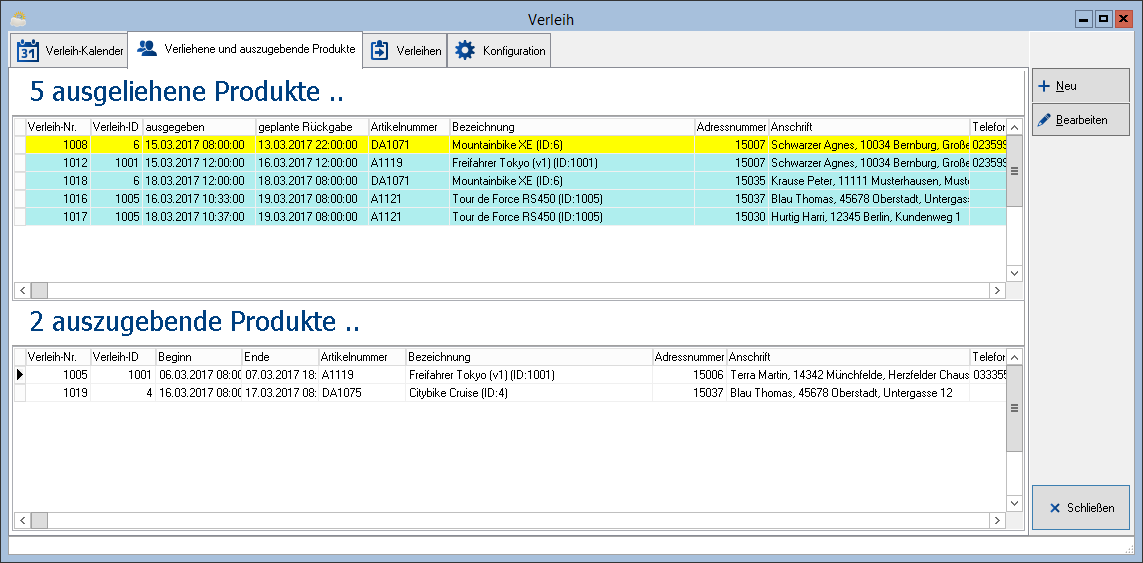Viewport: 1143px width, 563px height.
Task: Switch to Verliehene und auszugebende Produkte tab
Action: pyautogui.click(x=245, y=50)
